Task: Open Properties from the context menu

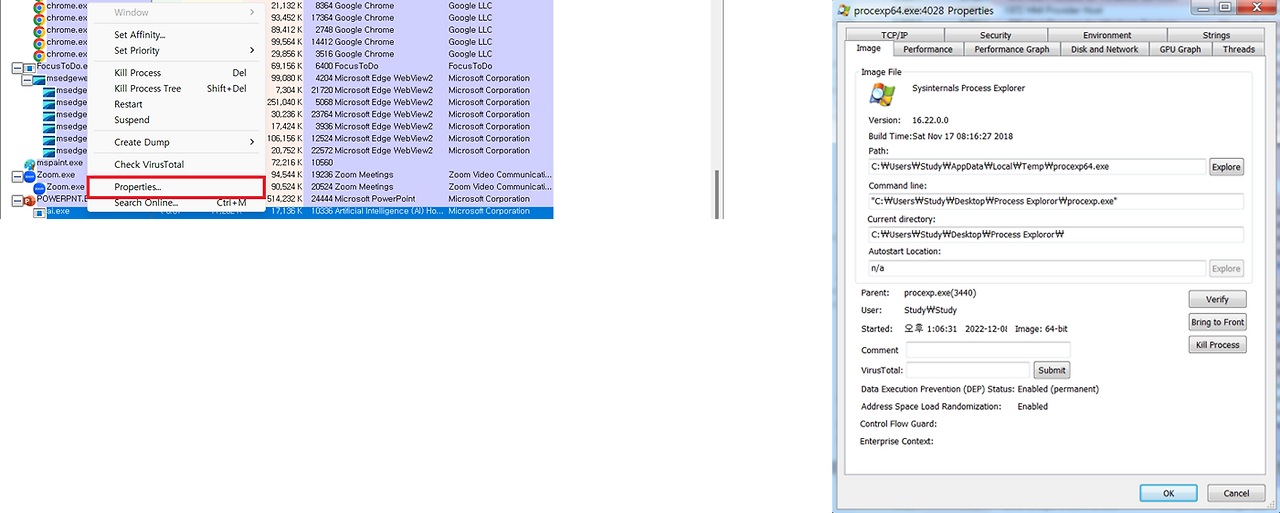Action: pos(176,187)
